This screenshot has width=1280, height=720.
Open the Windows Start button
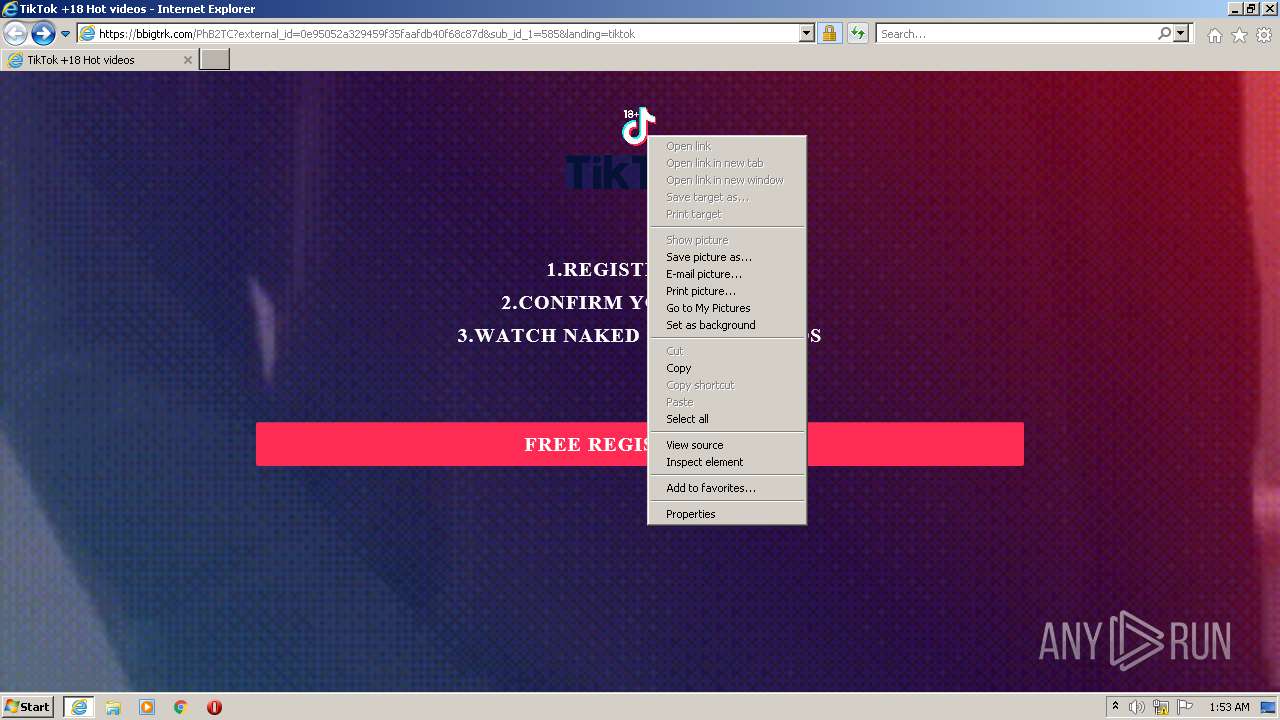[28, 707]
